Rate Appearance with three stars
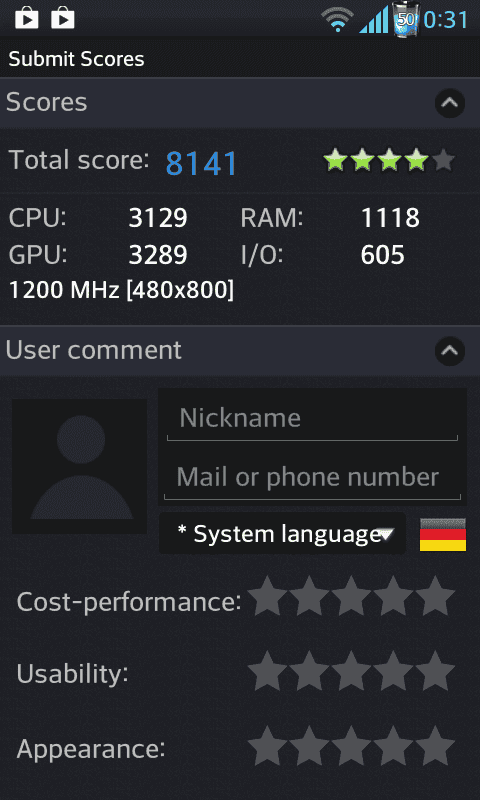The height and width of the screenshot is (800, 480). click(351, 746)
